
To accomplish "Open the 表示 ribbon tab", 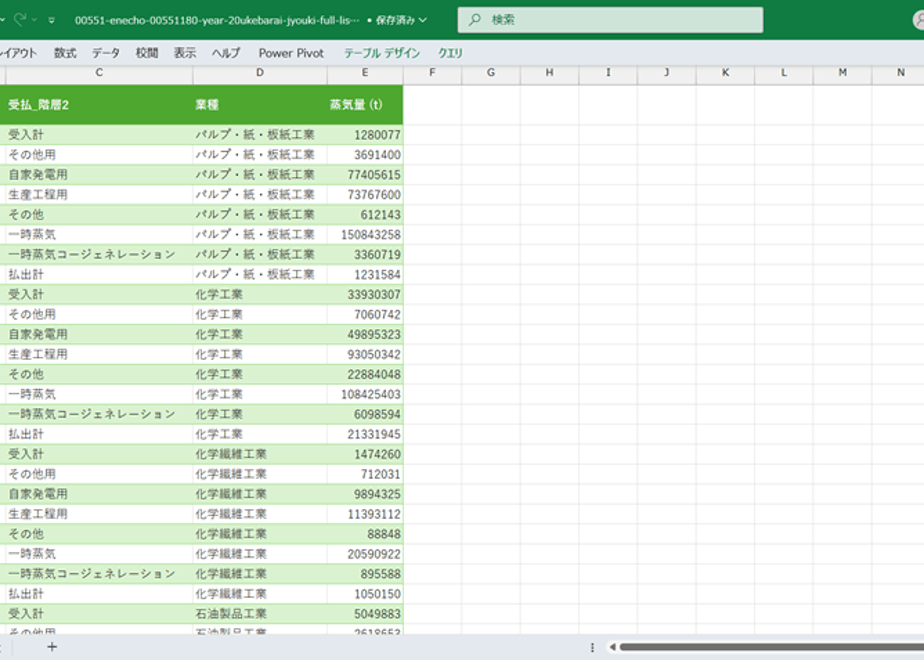I will point(184,53).
